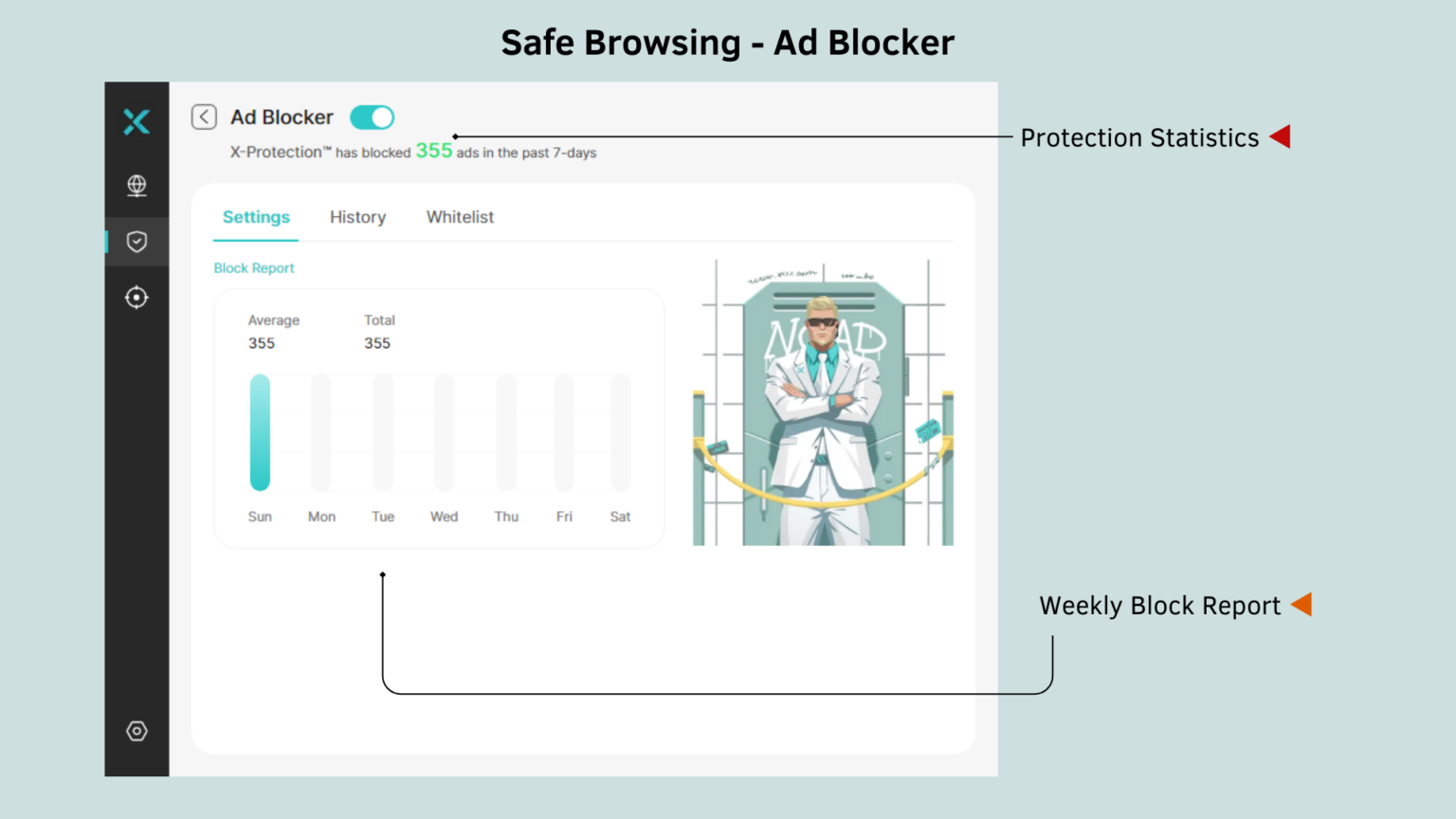Viewport: 1456px width, 819px height.
Task: Open the globe network sidebar icon
Action: (136, 185)
